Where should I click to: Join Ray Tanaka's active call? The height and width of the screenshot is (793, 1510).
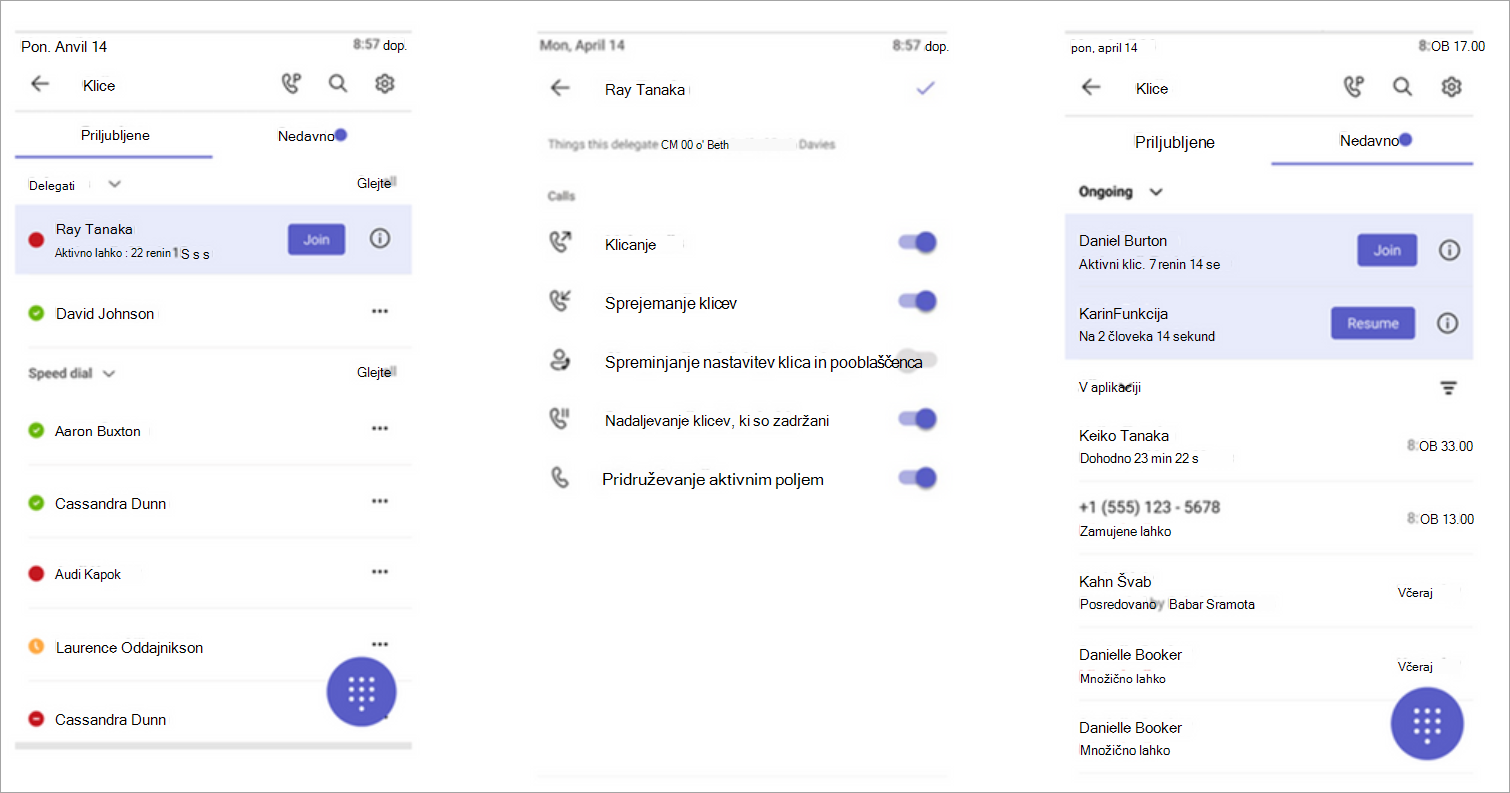pos(316,240)
